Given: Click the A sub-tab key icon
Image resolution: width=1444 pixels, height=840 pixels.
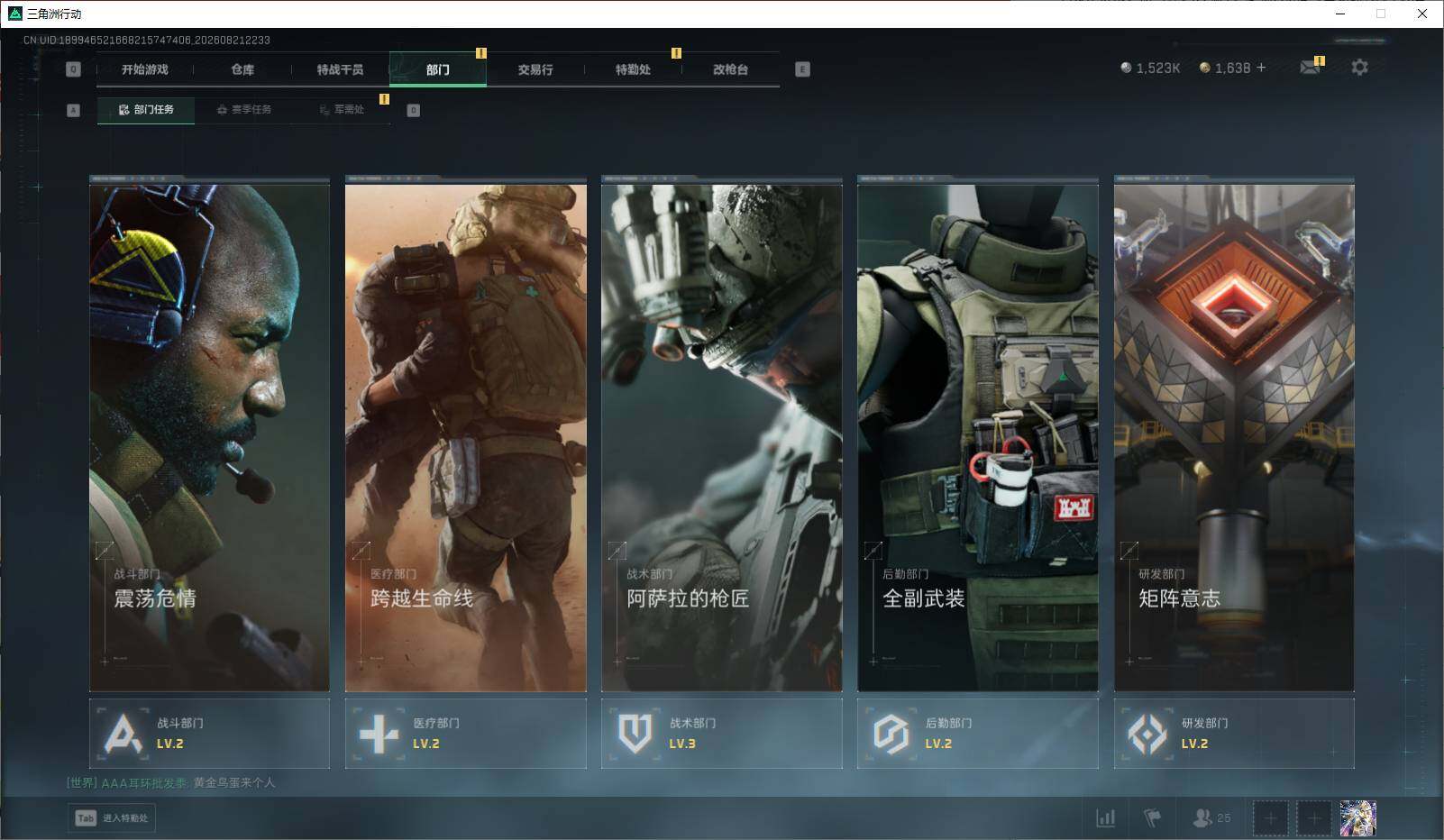Looking at the screenshot, I should tap(74, 110).
